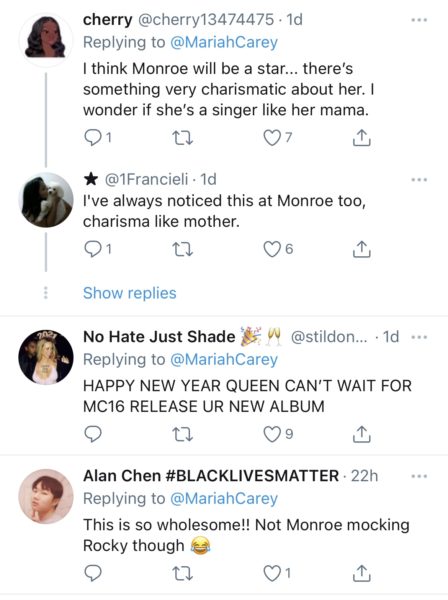Screen dimensions: 448x600
Task: Retweet Alan Chen's tweet
Action: [182, 574]
